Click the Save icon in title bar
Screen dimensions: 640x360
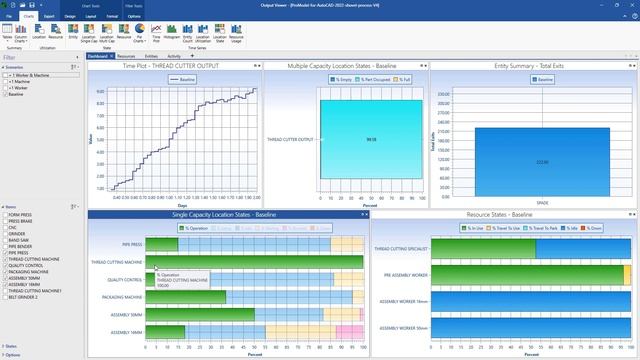[x=32, y=5]
